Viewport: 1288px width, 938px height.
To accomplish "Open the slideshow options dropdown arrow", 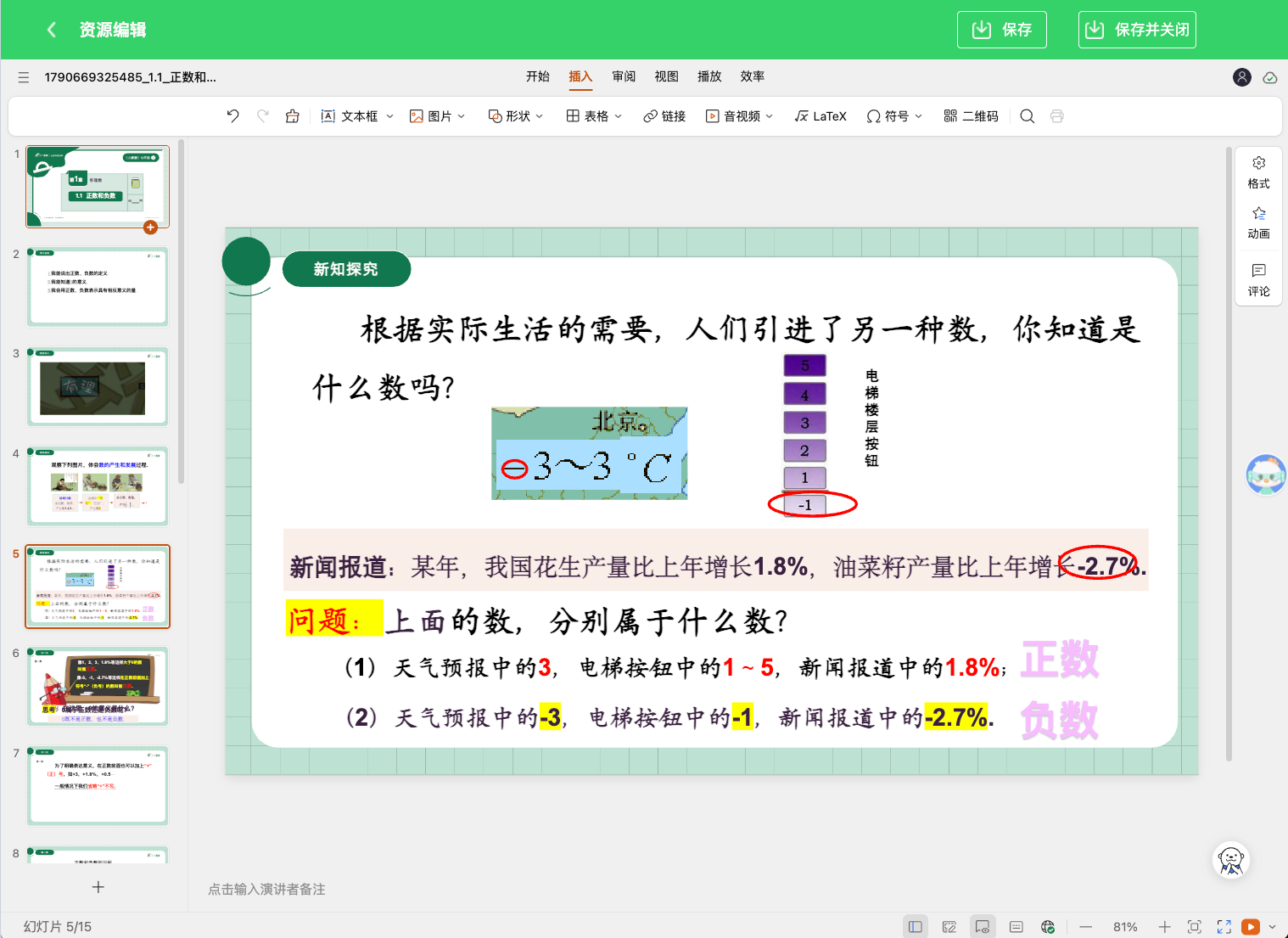I will 1272,927.
